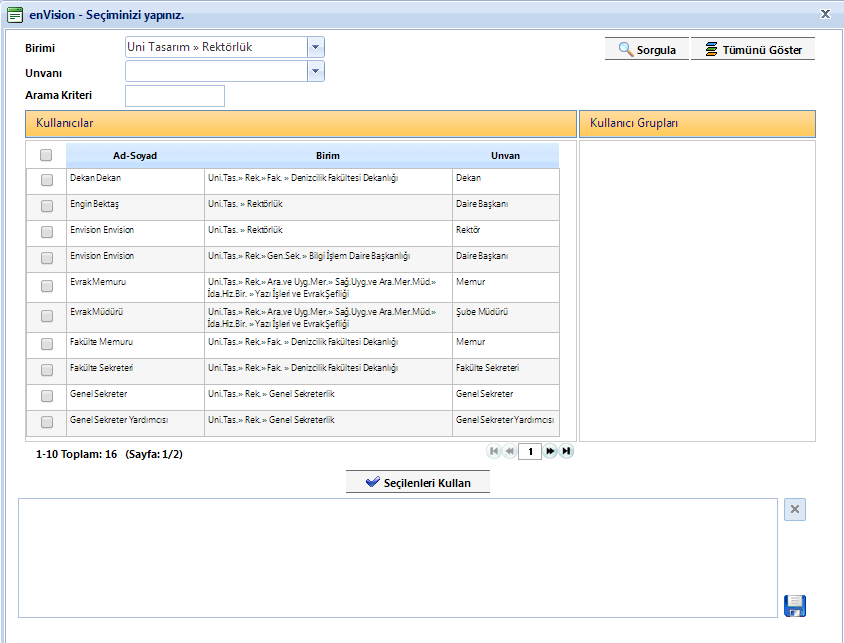Click the enVision window title icon
Image resolution: width=844 pixels, height=643 pixels.
pyautogui.click(x=15, y=15)
